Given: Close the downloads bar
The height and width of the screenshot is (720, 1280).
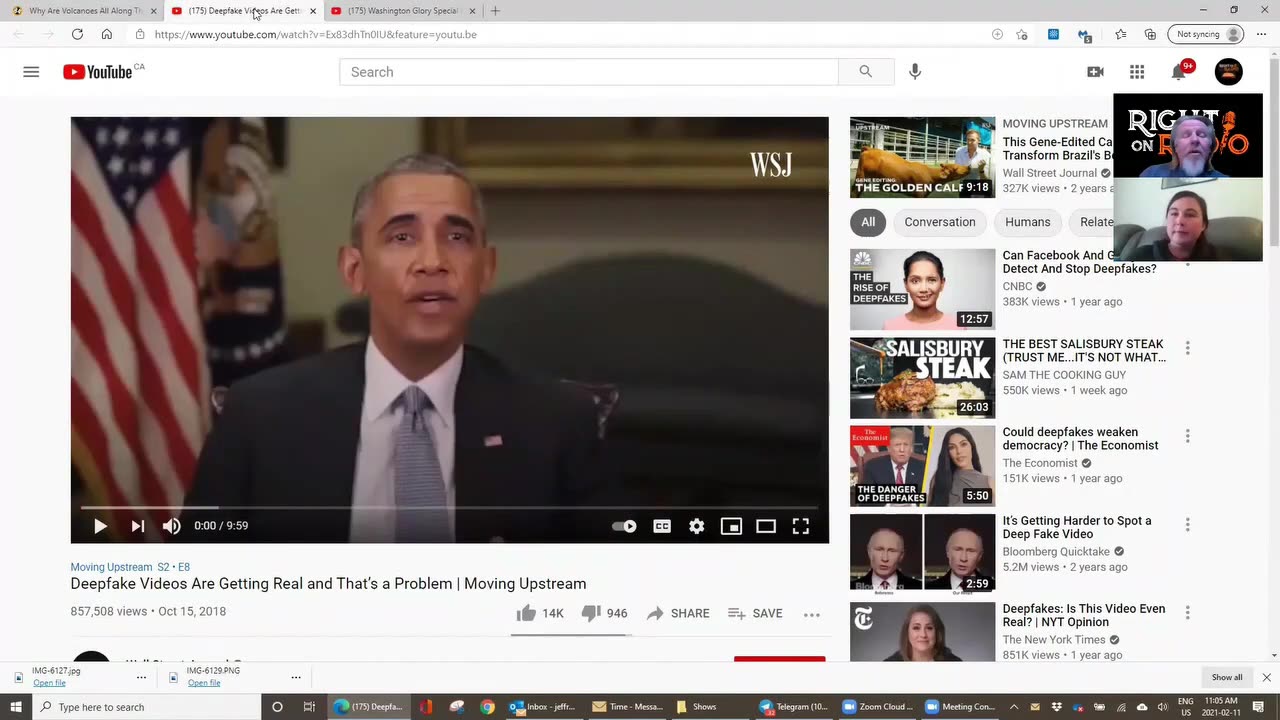Looking at the screenshot, I should click(1267, 677).
